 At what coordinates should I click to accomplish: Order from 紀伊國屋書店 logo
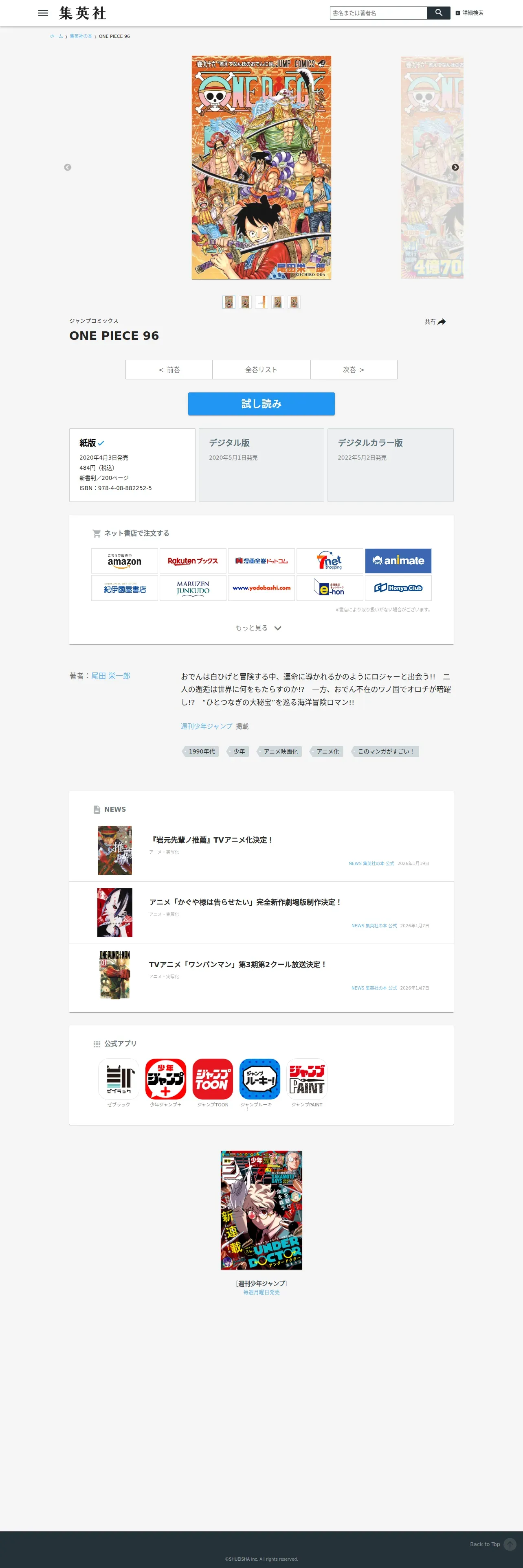[124, 588]
